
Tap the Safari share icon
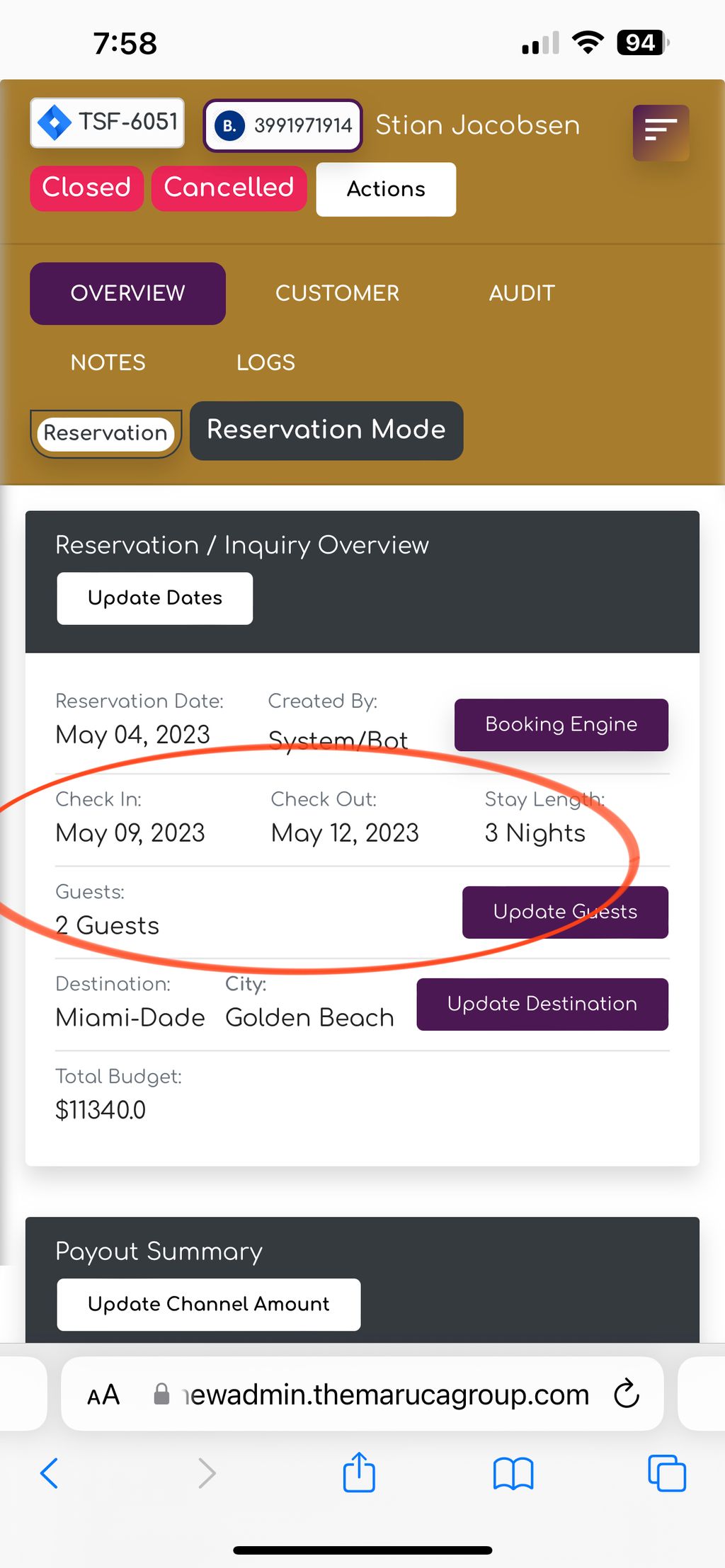click(x=359, y=1472)
